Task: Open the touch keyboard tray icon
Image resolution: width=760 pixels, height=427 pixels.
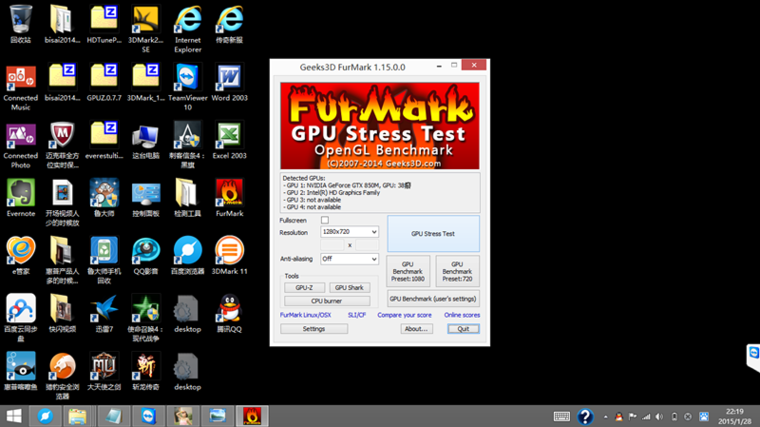Action: [562, 416]
